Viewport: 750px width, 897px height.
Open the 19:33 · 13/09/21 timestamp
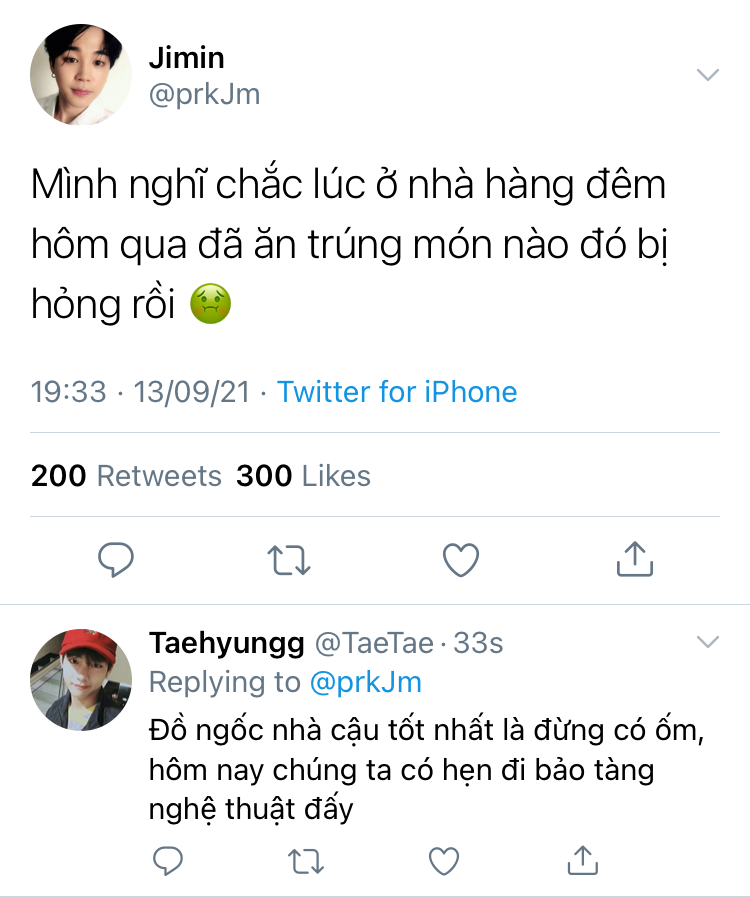[140, 392]
